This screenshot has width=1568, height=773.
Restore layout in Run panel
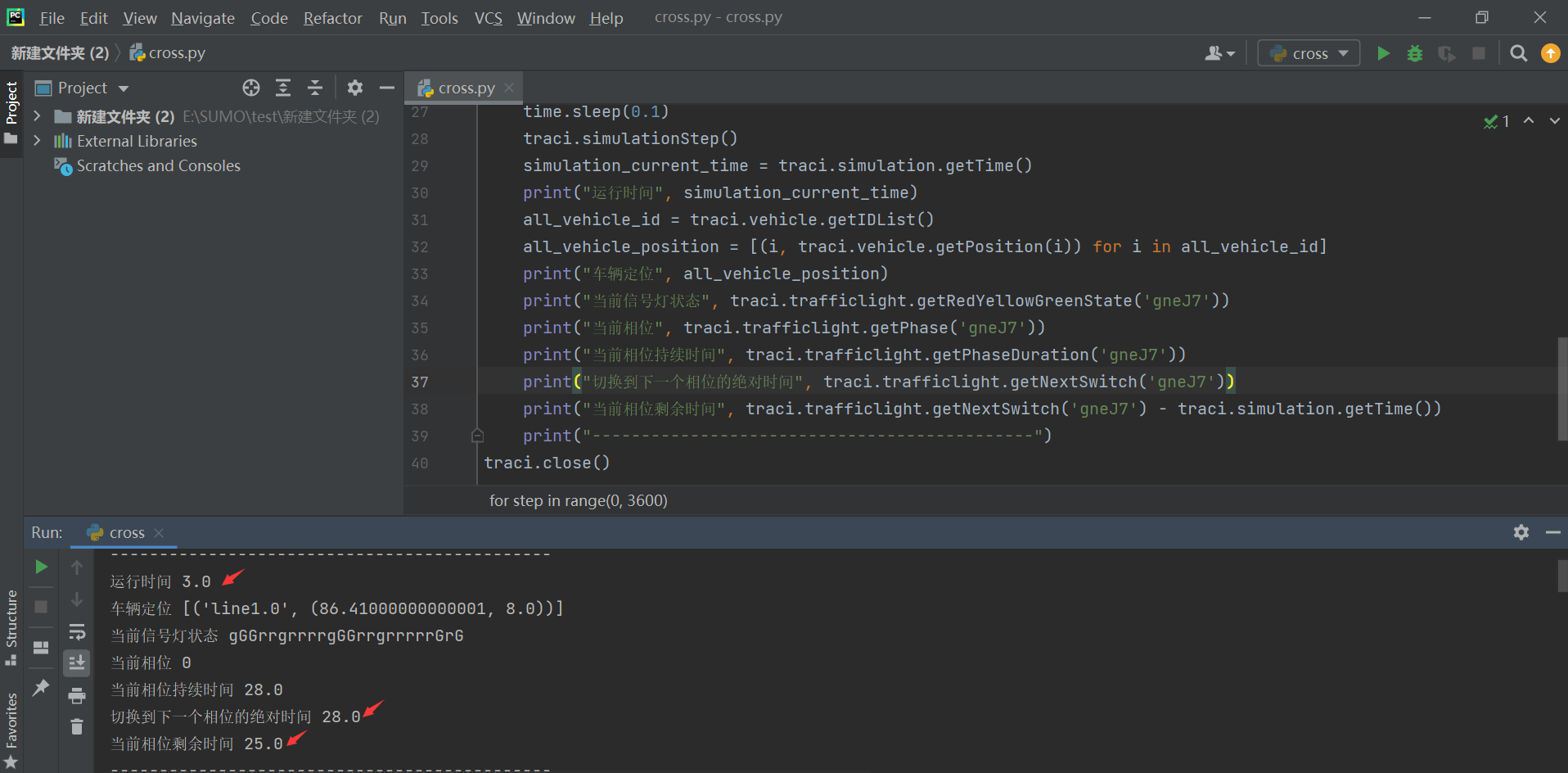[41, 647]
